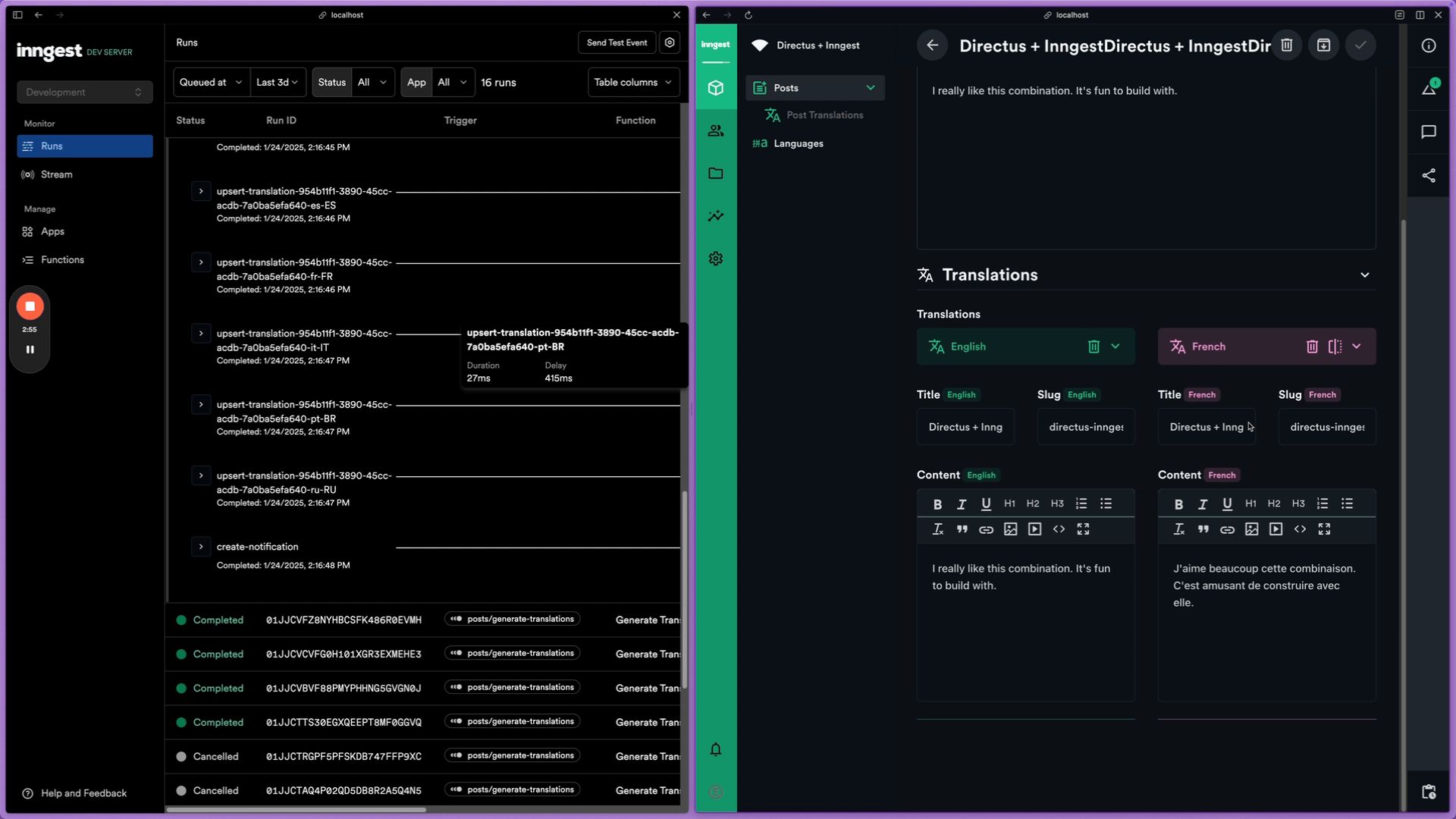Delete the French translation via trash icon
This screenshot has height=819, width=1456.
tap(1312, 347)
